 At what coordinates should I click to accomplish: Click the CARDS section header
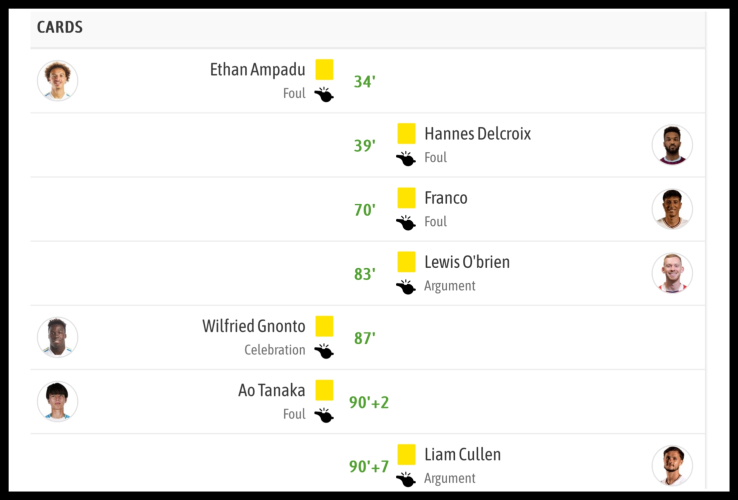tap(60, 28)
